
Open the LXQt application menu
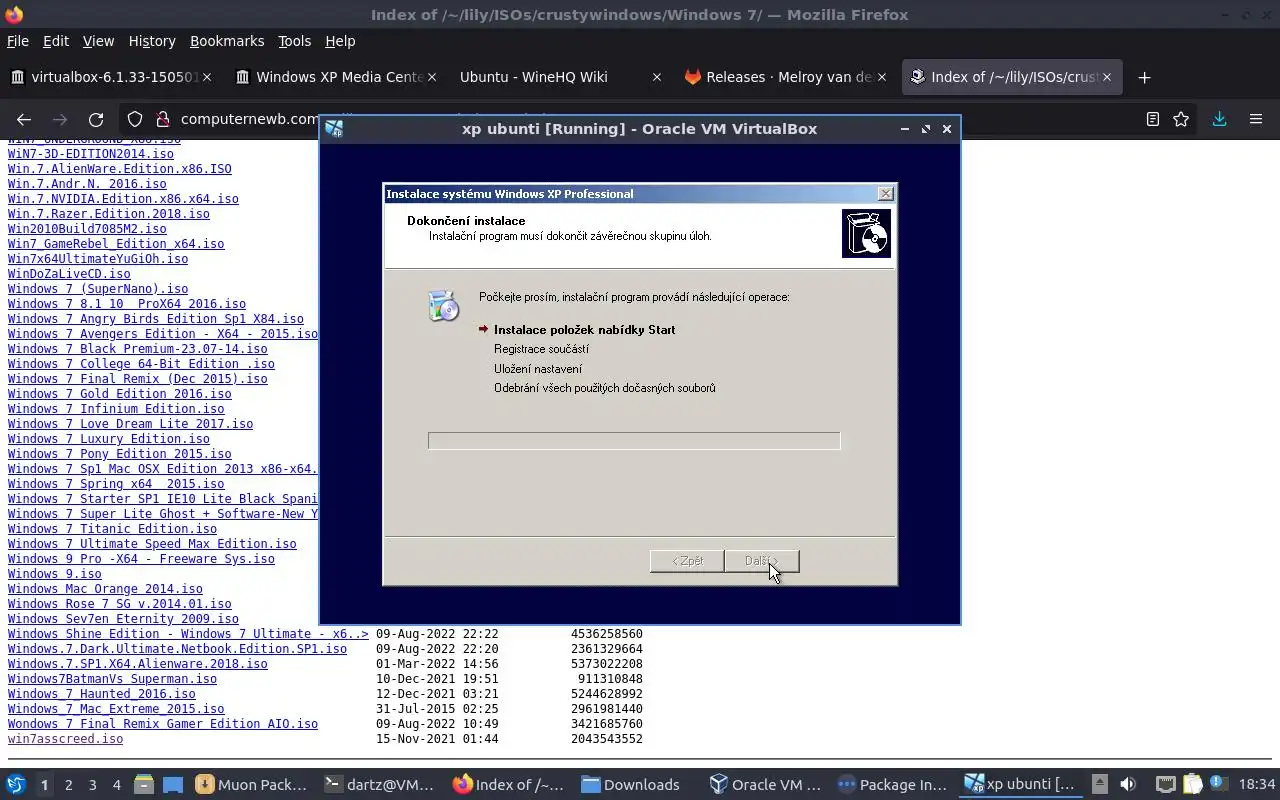(x=15, y=785)
